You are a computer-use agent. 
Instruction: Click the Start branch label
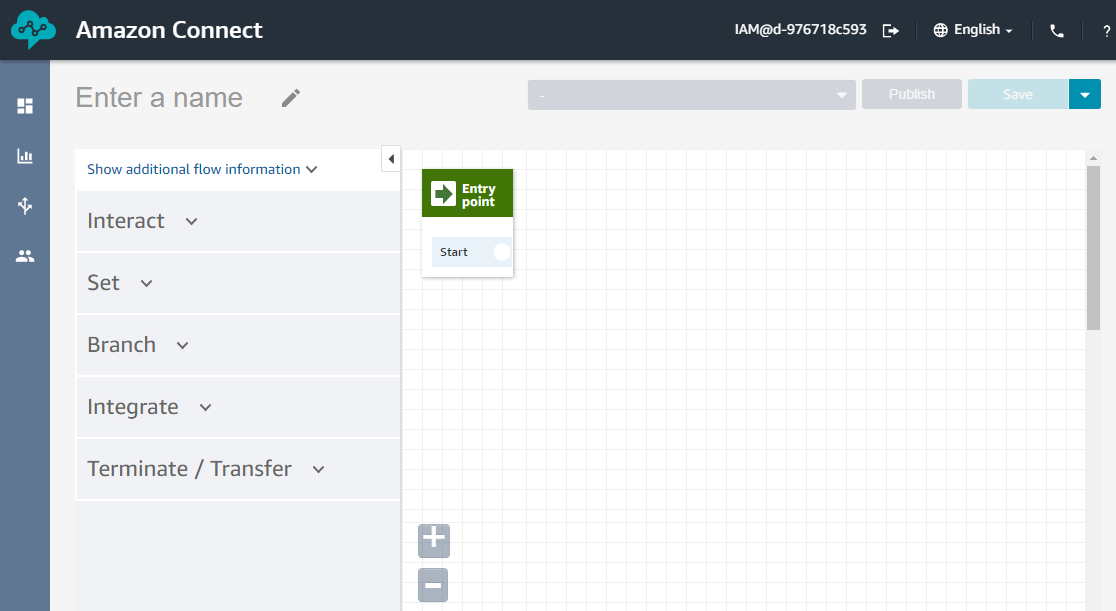[x=453, y=252]
